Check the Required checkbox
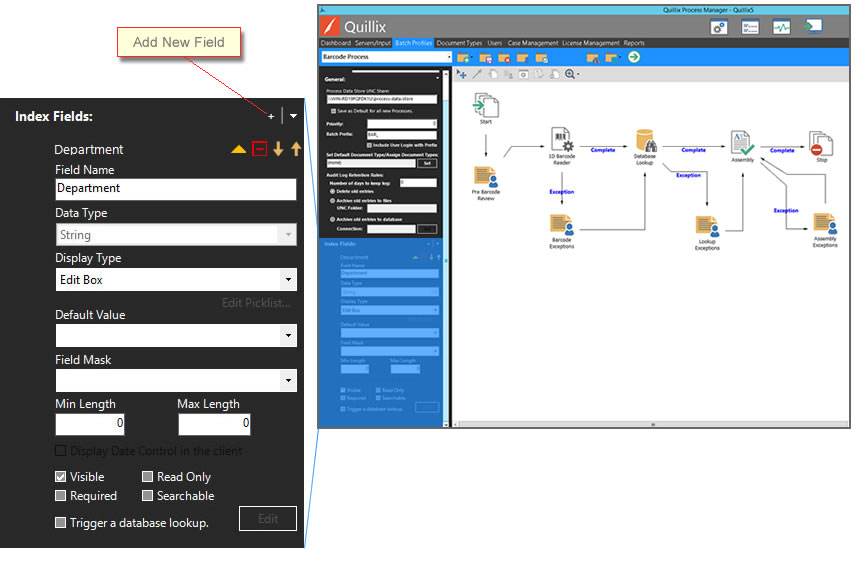 click(x=61, y=496)
